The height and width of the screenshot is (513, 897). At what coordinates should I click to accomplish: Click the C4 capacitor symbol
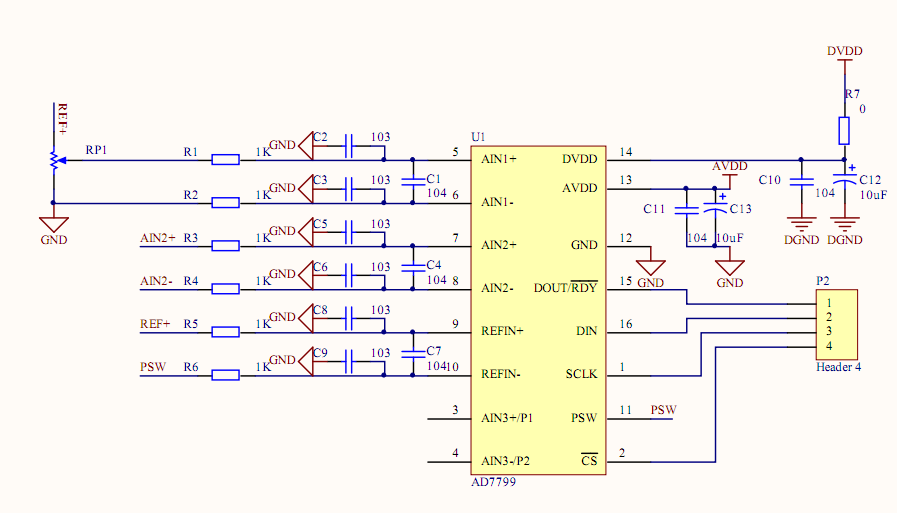(x=412, y=268)
